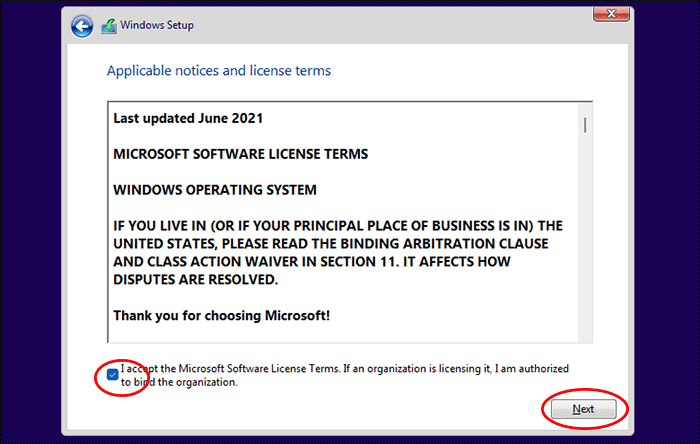700x444 pixels.
Task: Click the 'DISPUTES ARE RESOLVED.' line
Action: (196, 279)
